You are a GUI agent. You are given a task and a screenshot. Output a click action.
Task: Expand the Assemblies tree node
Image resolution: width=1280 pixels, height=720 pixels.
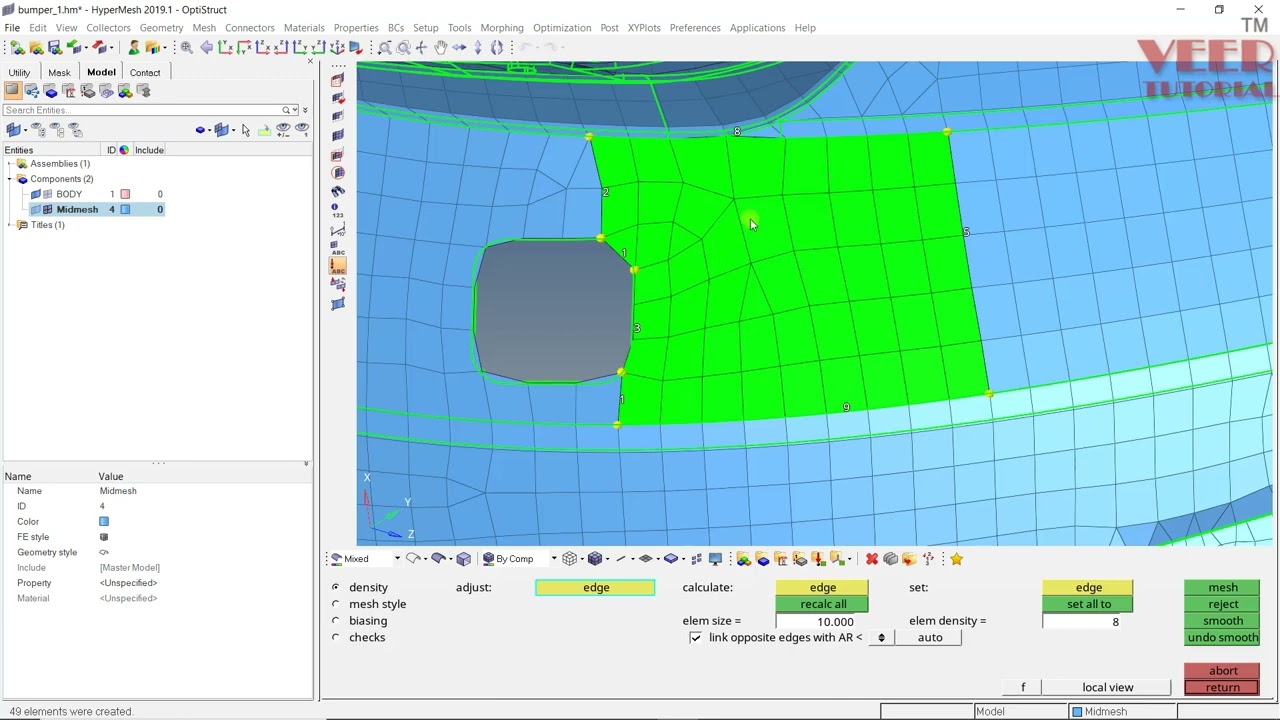point(9,164)
